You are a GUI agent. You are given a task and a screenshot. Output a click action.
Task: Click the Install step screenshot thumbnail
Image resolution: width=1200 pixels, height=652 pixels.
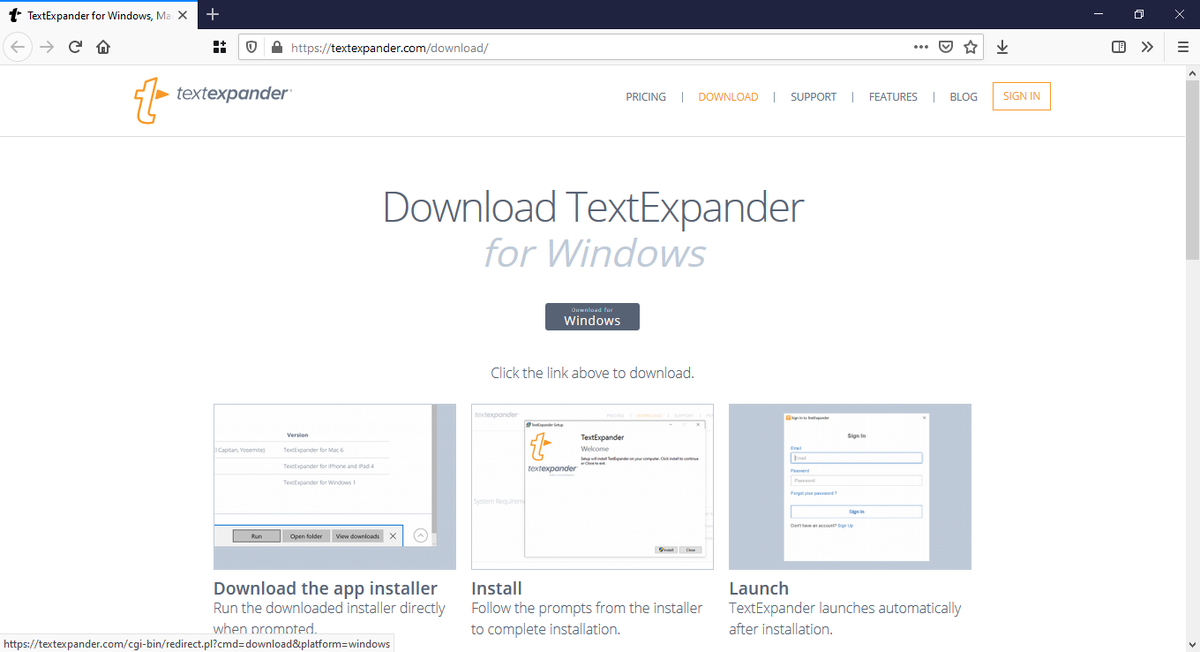(x=592, y=487)
